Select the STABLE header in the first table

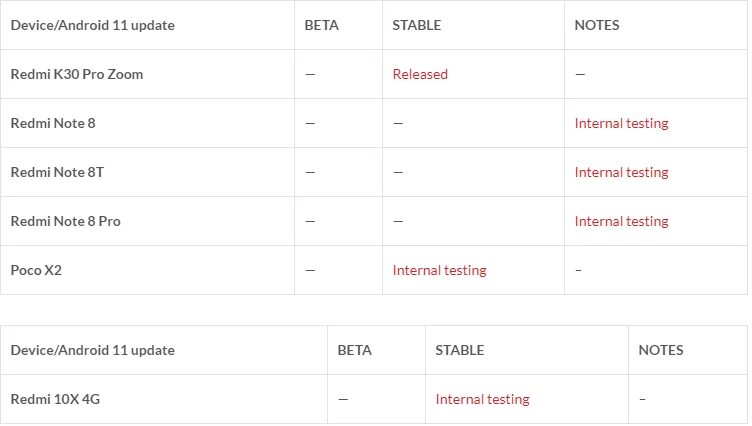point(416,25)
